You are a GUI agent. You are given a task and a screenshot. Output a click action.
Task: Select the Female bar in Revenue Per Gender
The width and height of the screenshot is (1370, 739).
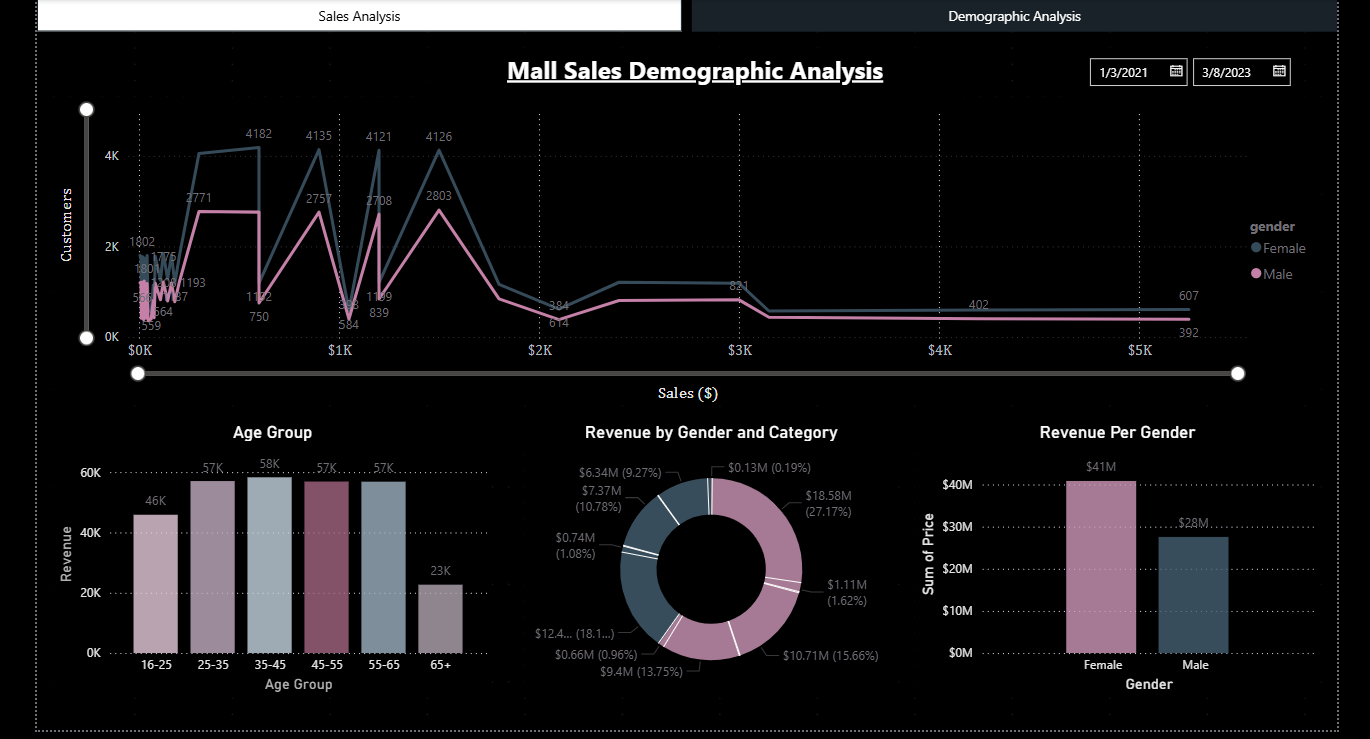[1102, 565]
